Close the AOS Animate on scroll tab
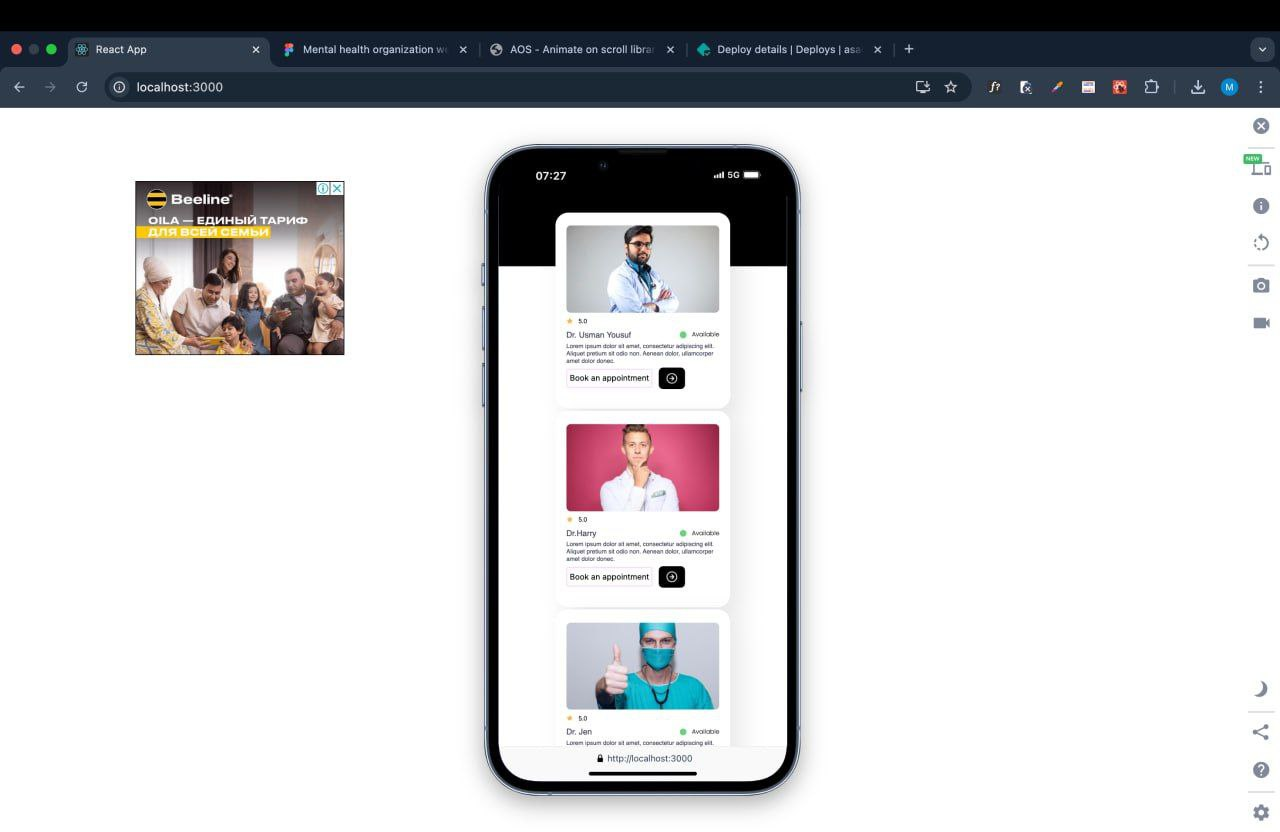 coord(670,49)
